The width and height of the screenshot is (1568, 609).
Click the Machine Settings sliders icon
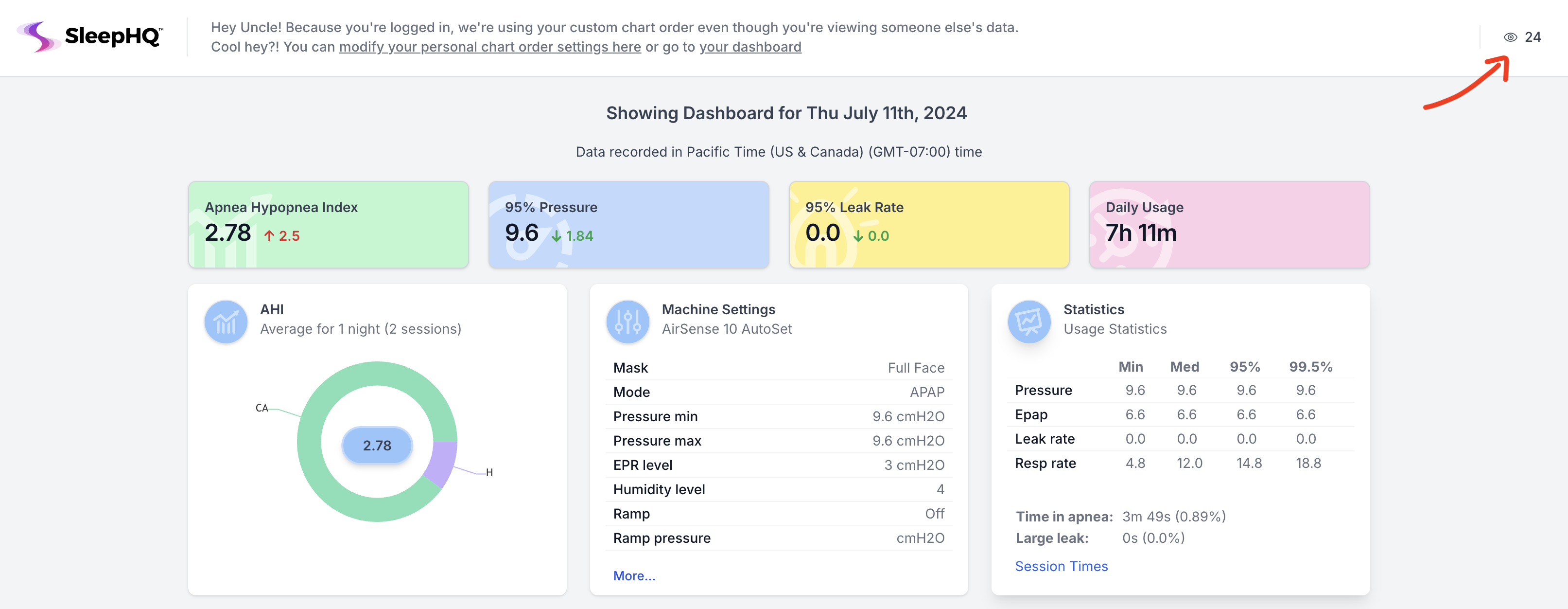(x=627, y=322)
